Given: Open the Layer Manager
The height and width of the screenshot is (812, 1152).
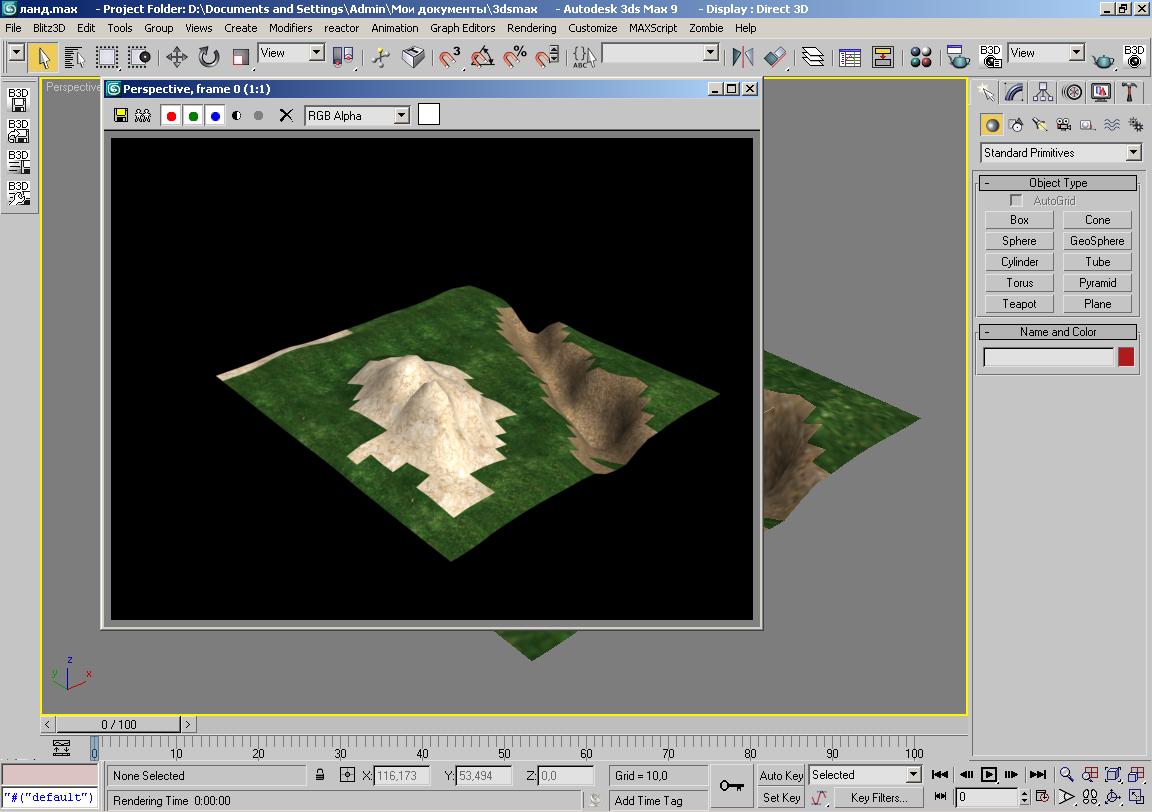Looking at the screenshot, I should point(813,57).
